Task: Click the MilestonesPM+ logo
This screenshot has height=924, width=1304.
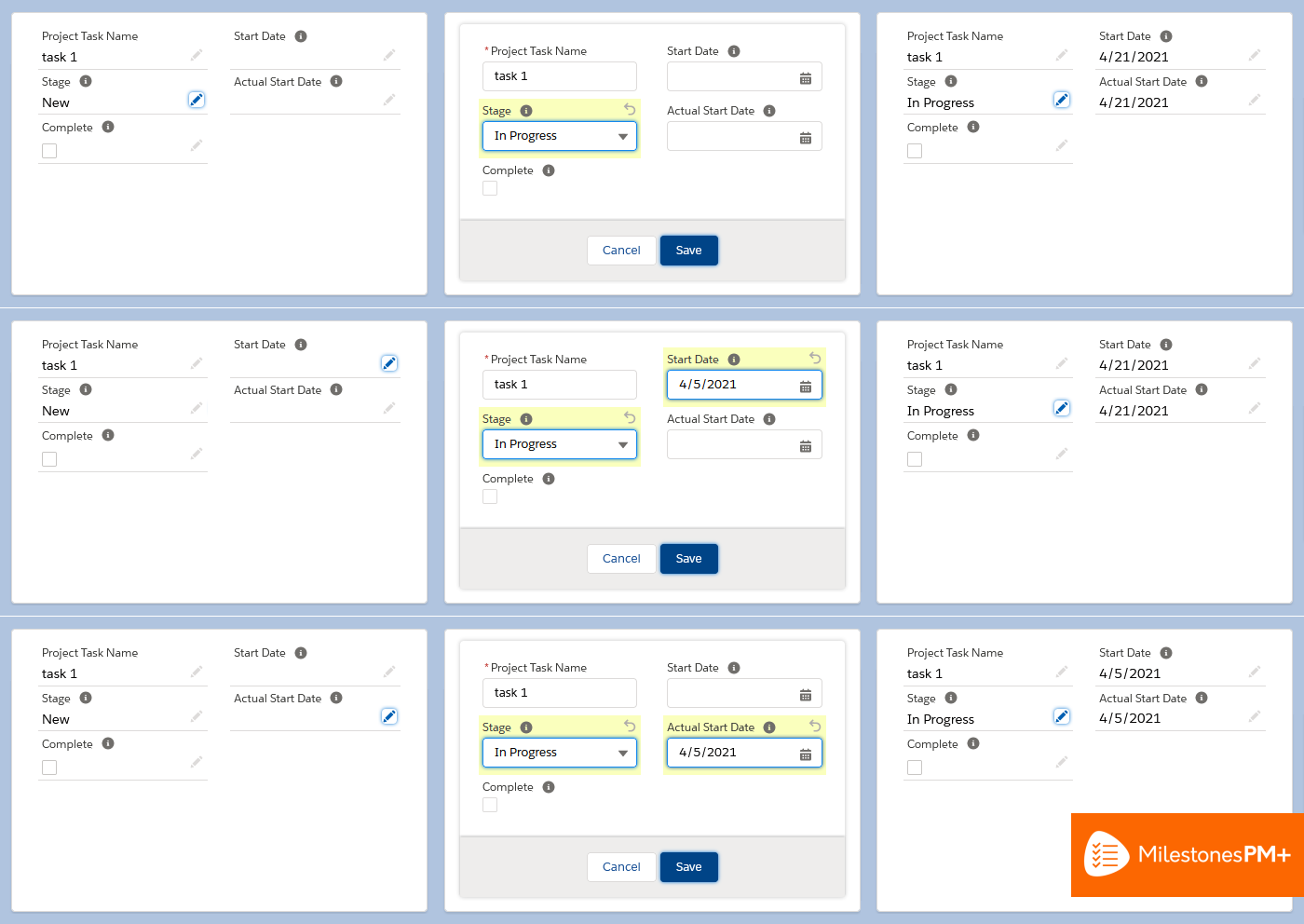Action: click(1188, 855)
